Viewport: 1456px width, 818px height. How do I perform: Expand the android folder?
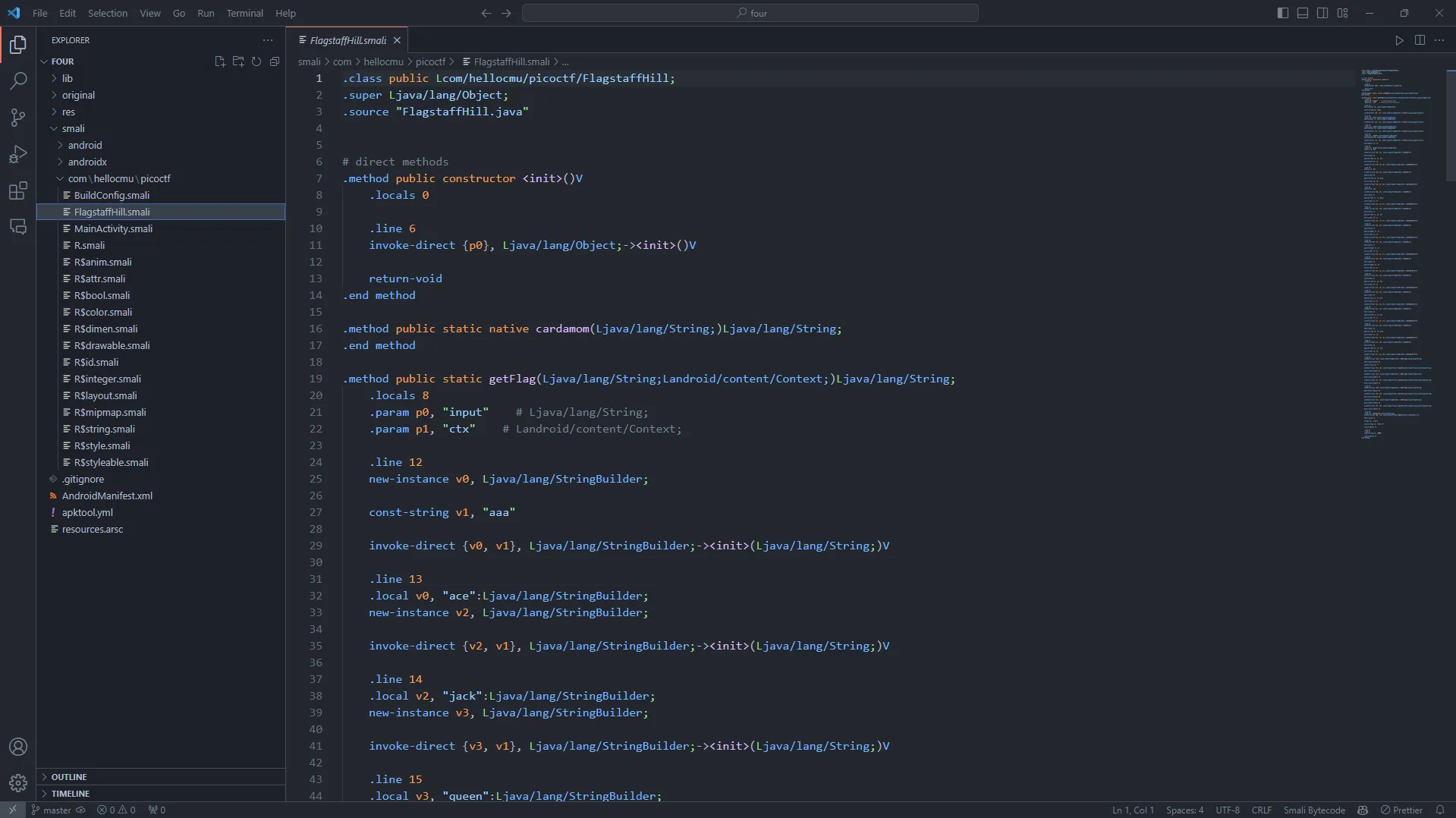161,145
